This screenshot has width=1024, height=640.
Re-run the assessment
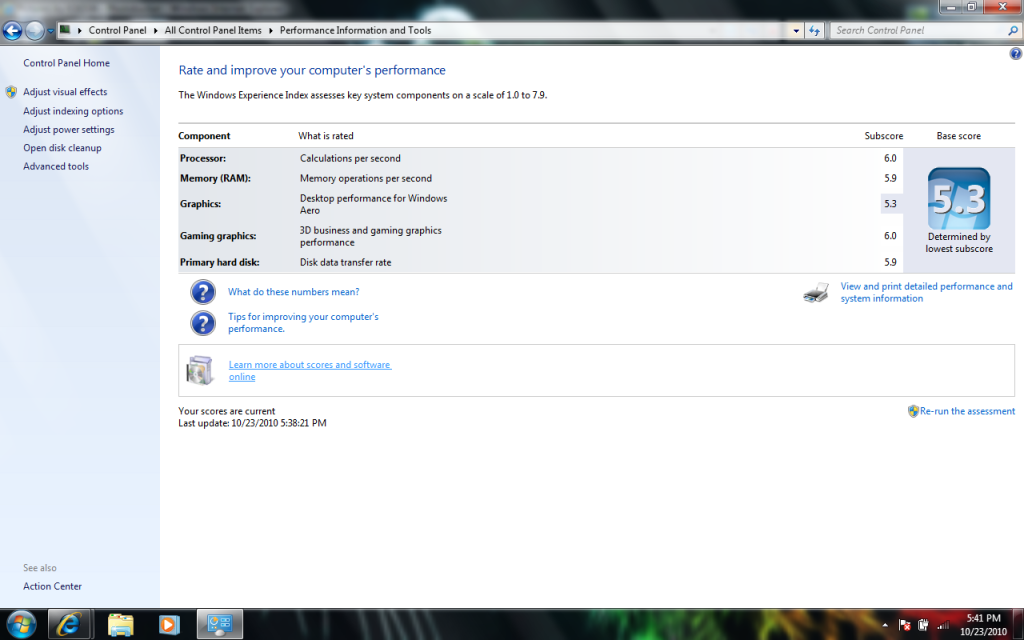click(x=967, y=411)
